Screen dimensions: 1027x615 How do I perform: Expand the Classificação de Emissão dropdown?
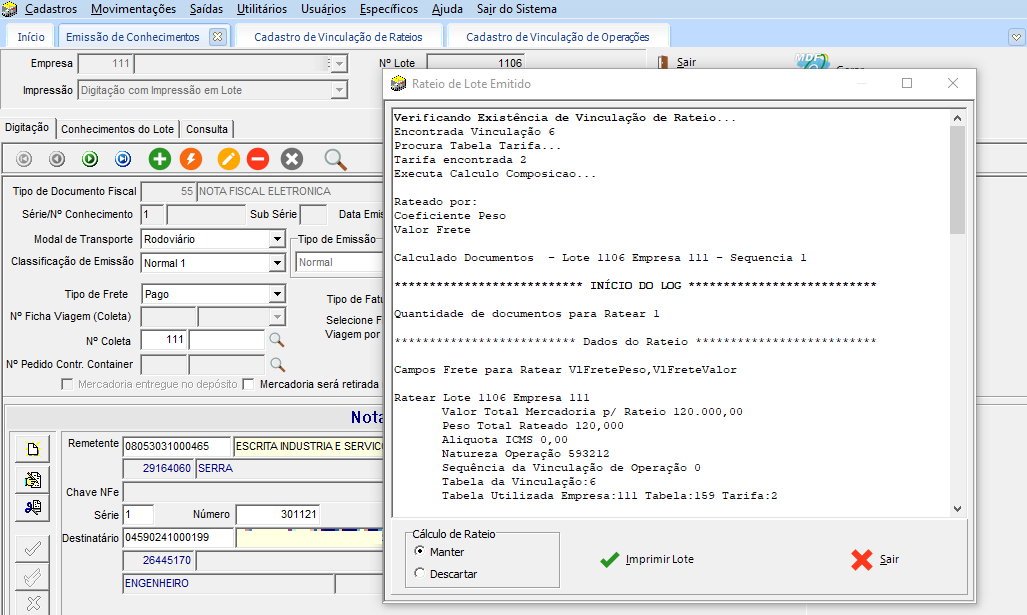[277, 263]
